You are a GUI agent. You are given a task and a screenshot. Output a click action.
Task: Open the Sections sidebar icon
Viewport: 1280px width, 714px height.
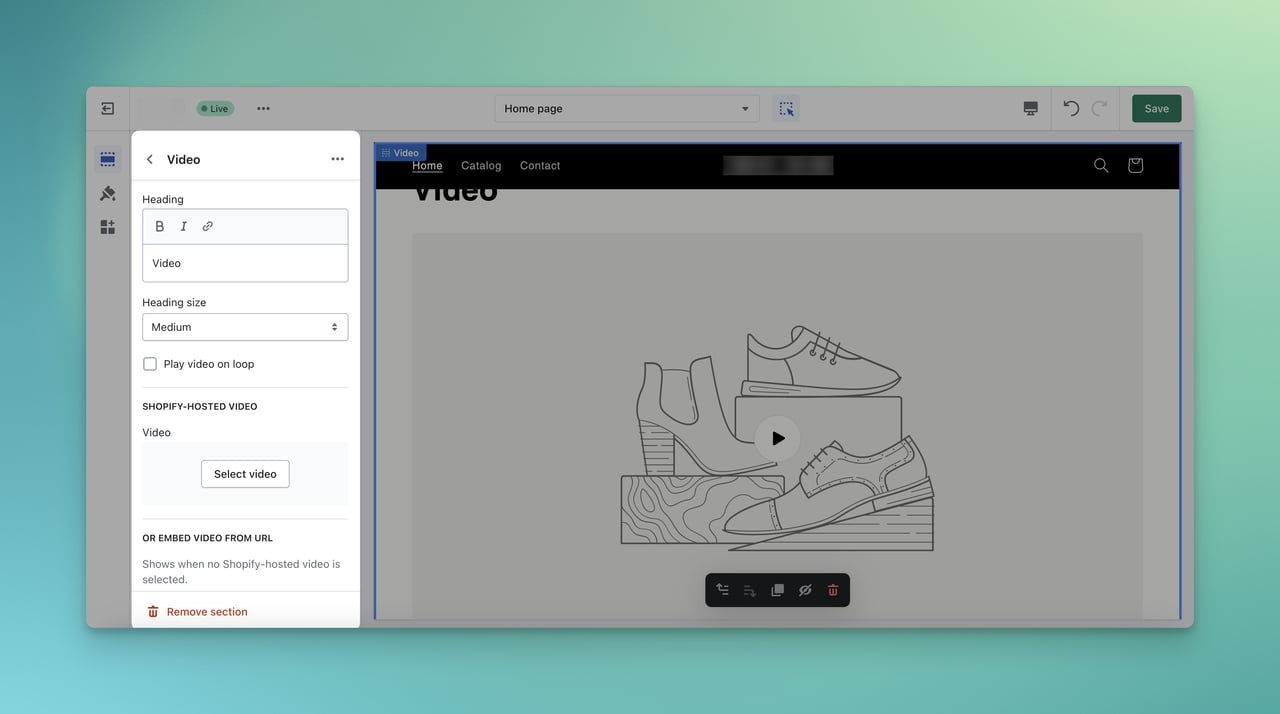pyautogui.click(x=108, y=159)
